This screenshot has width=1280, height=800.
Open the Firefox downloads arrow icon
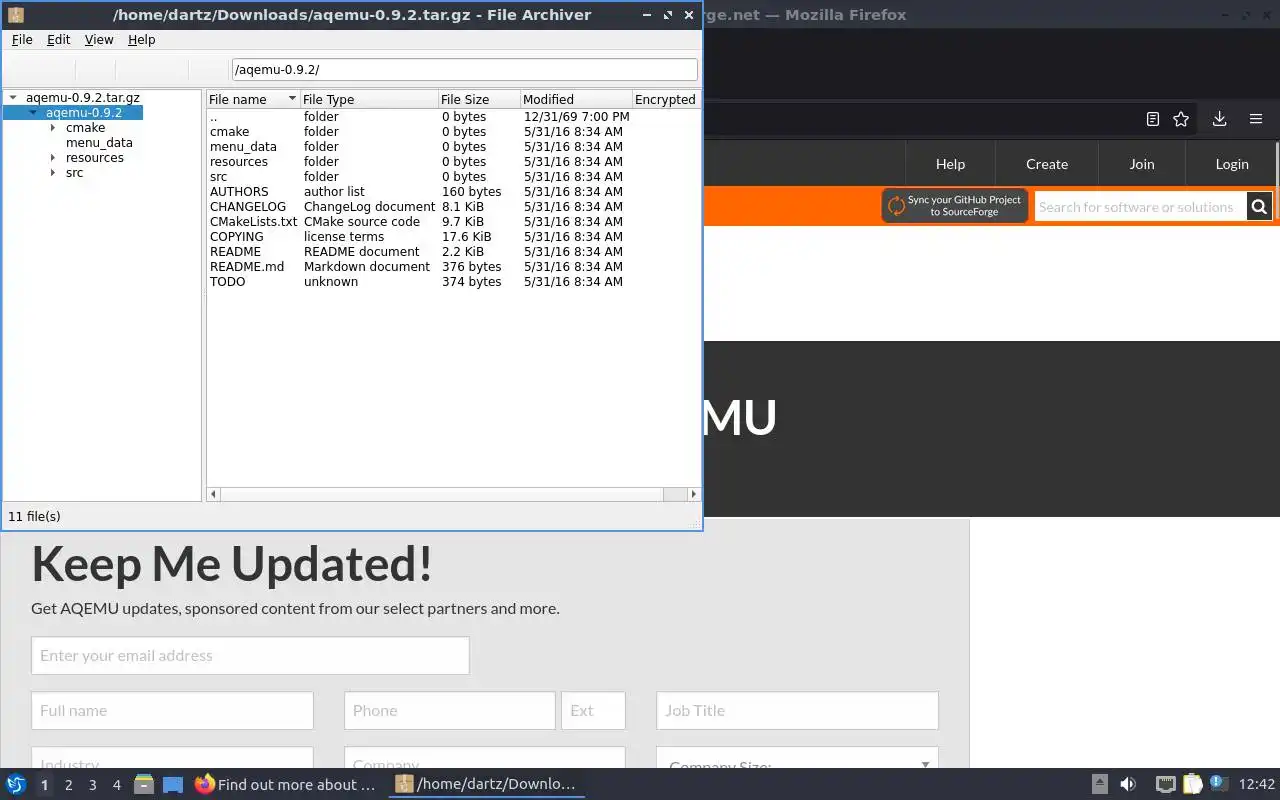[x=1219, y=119]
